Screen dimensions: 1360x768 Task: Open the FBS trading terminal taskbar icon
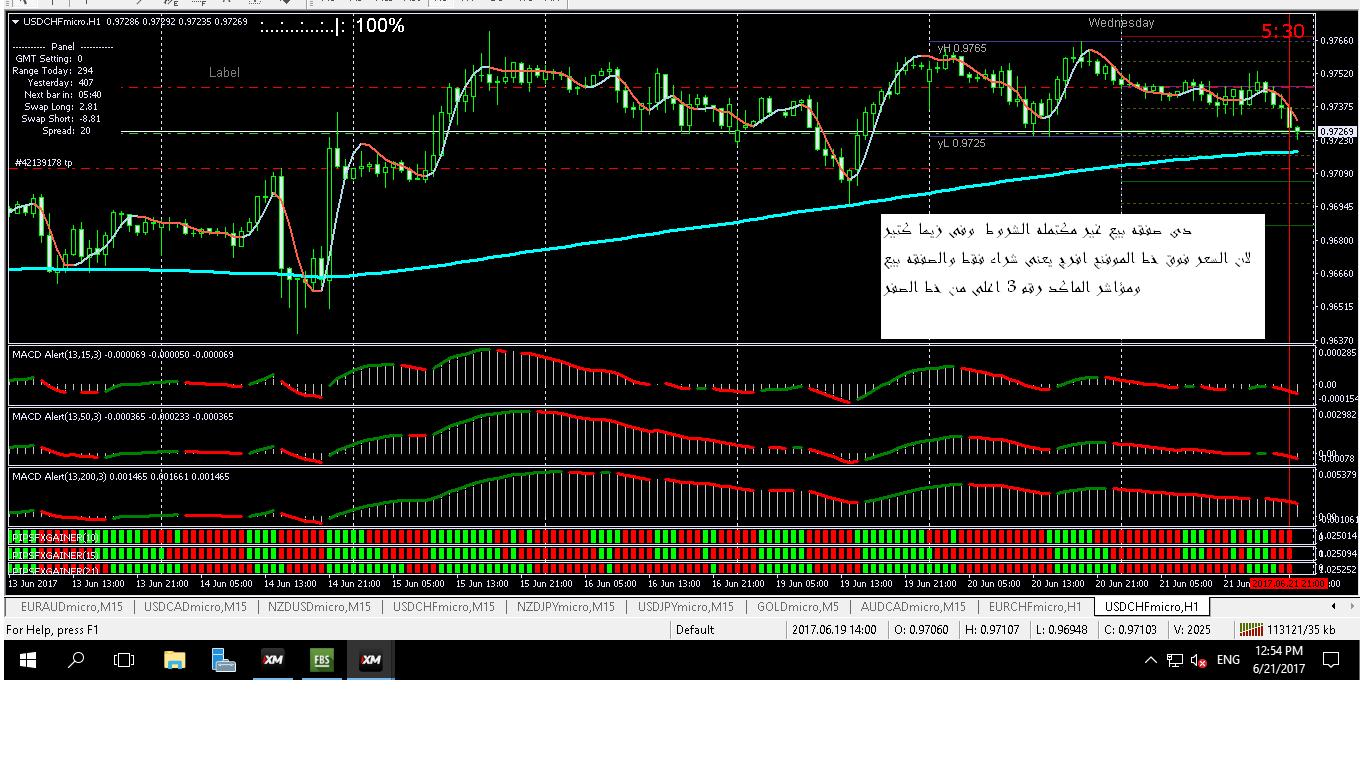click(x=322, y=660)
